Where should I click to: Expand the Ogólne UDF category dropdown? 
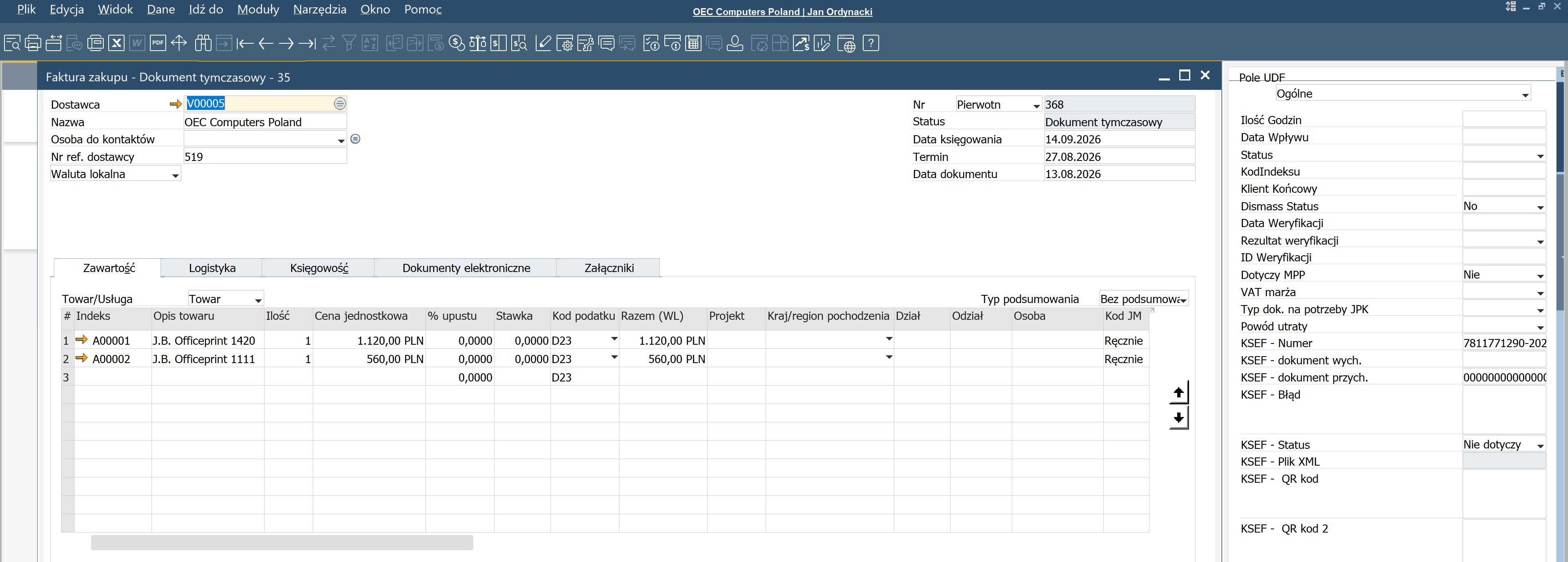click(x=1526, y=94)
